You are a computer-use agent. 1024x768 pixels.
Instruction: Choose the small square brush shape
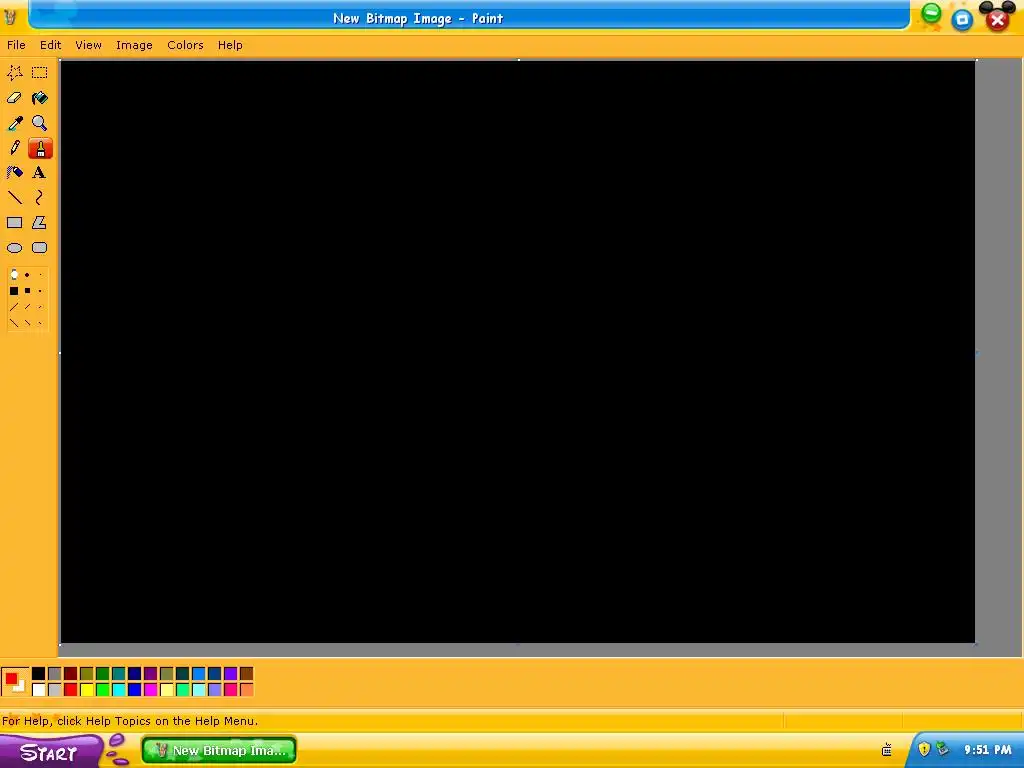(x=40, y=291)
